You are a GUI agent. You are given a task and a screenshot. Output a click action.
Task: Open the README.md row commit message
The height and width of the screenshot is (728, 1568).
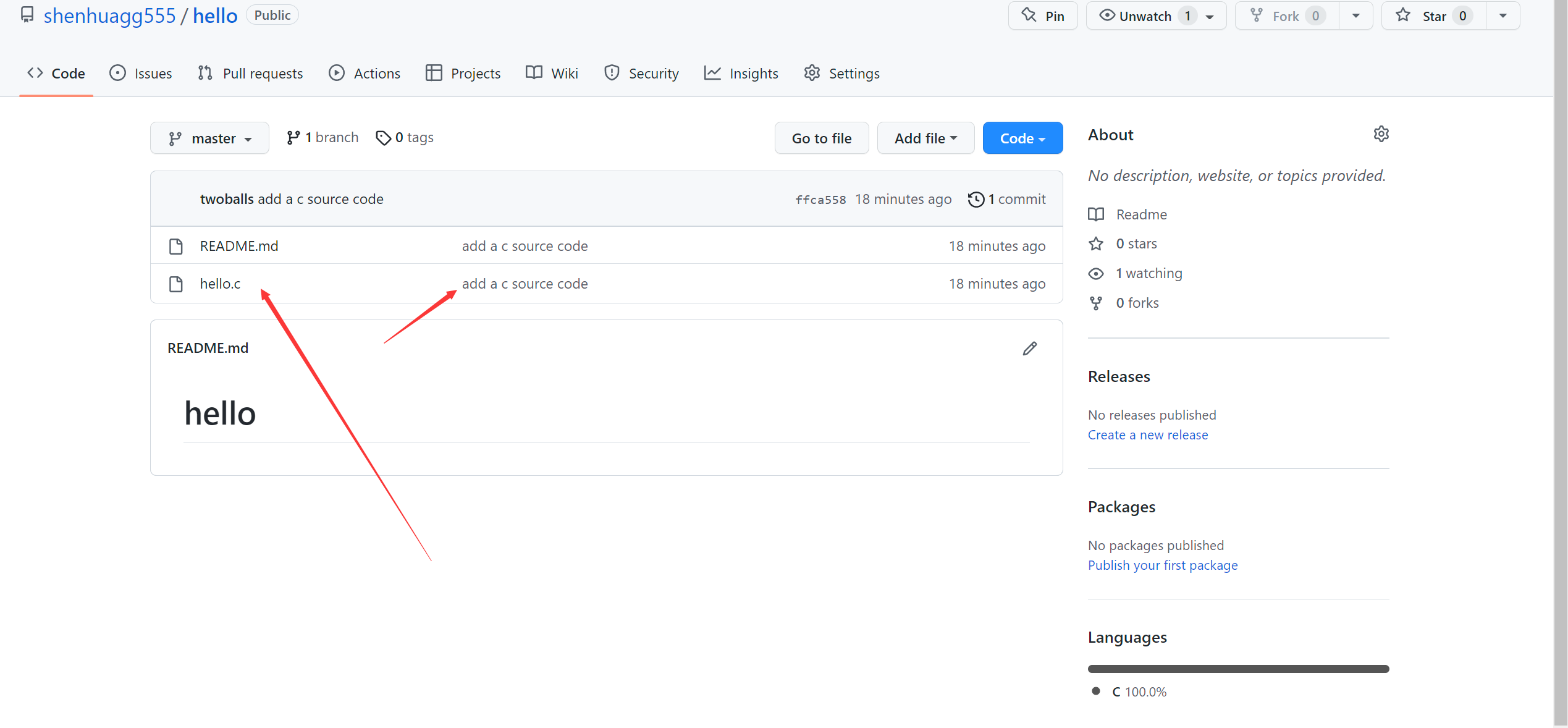525,246
